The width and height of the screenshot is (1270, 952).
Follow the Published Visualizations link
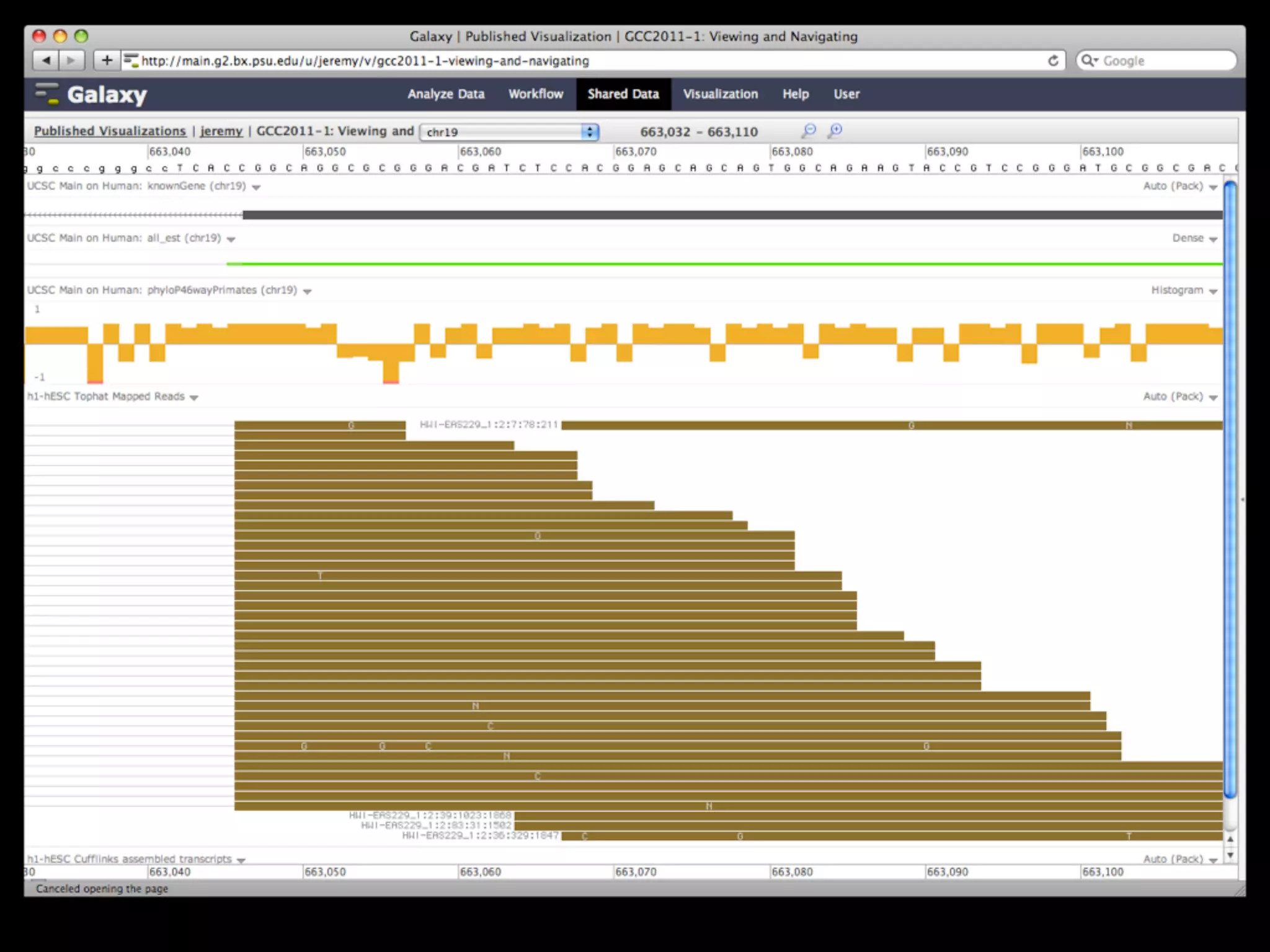tap(110, 131)
